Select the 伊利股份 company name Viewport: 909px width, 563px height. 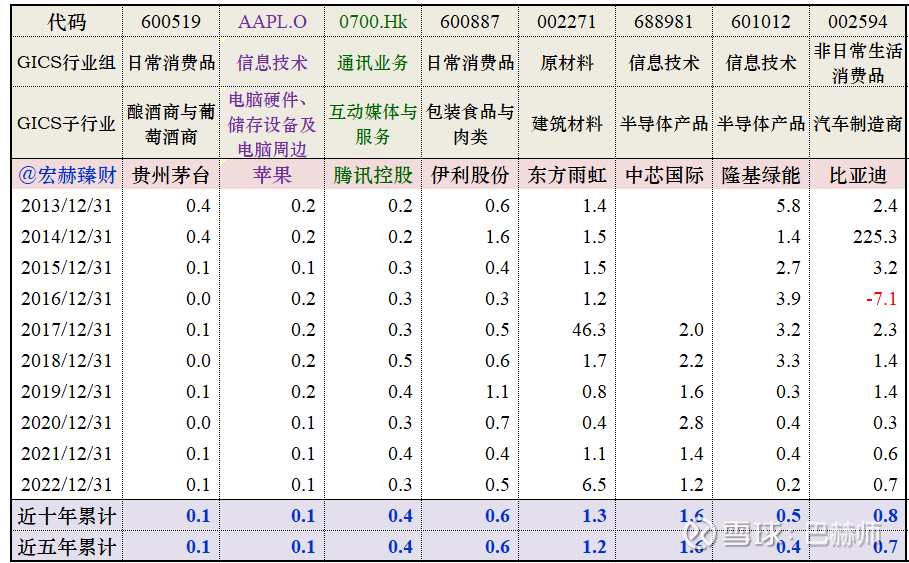tap(470, 175)
